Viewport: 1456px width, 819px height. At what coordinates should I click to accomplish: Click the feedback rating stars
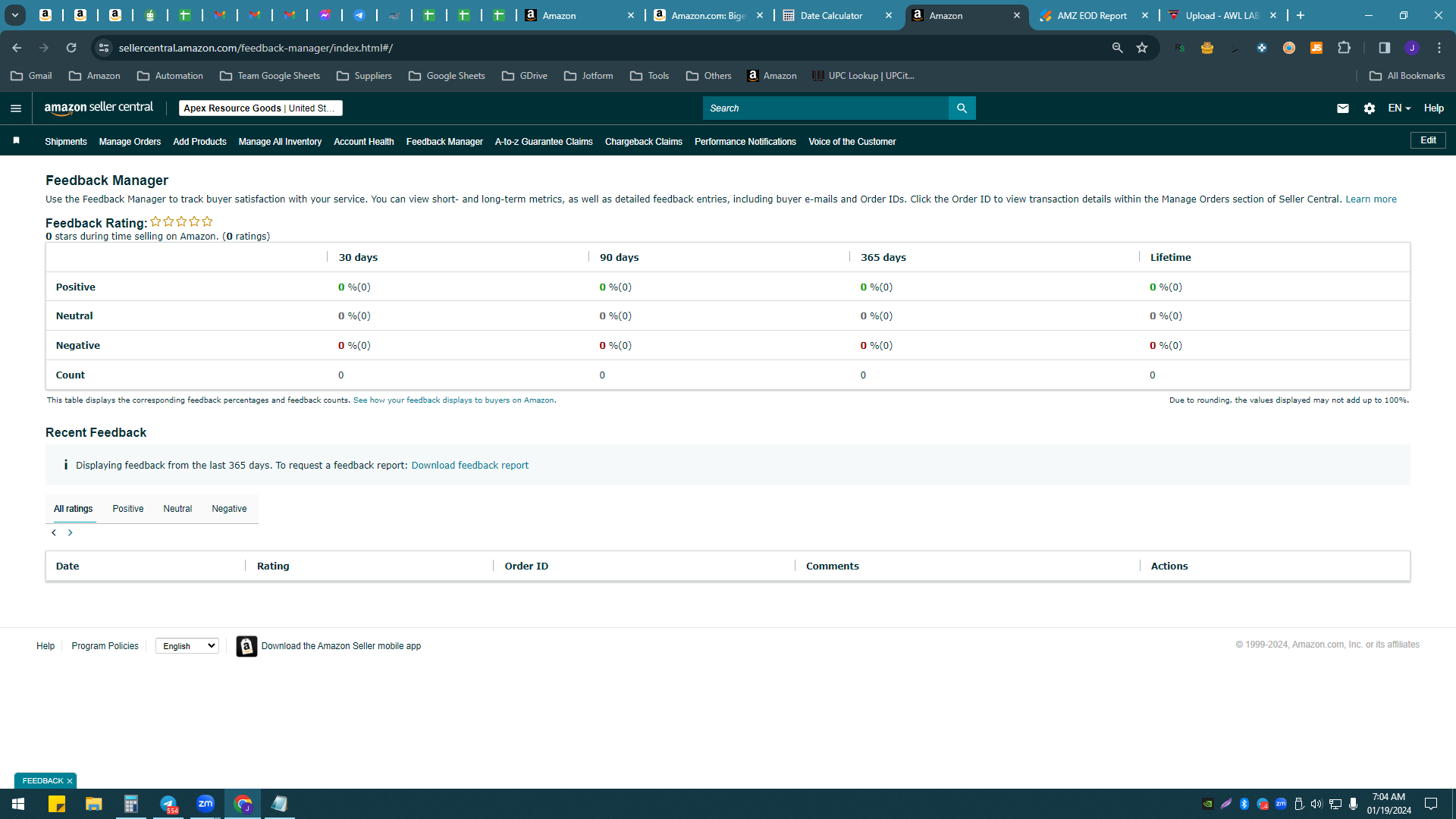pos(181,221)
